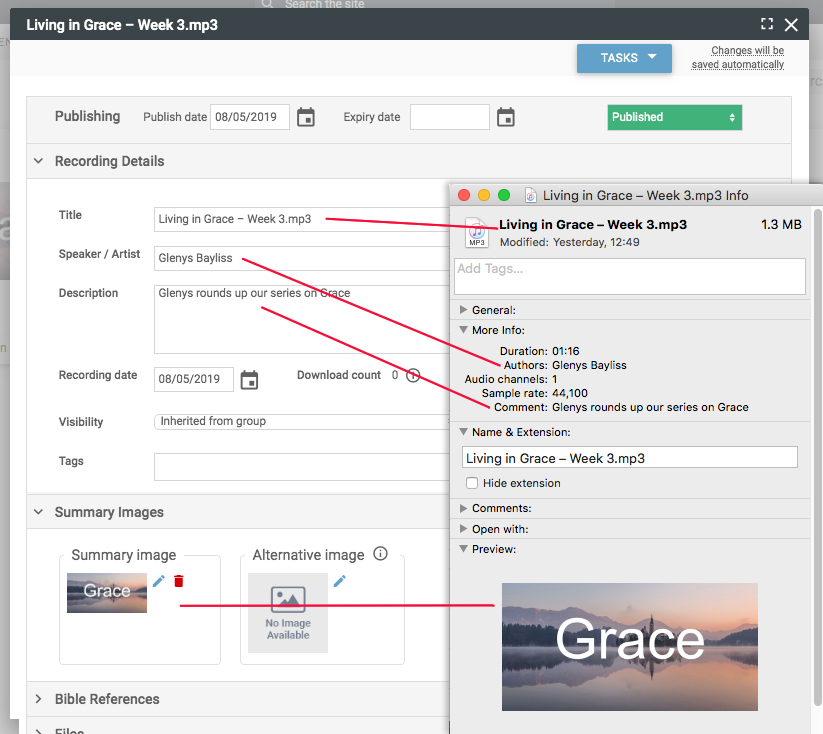Click the document proxy icon in Info title bar
Image resolution: width=823 pixels, height=734 pixels.
(531, 195)
